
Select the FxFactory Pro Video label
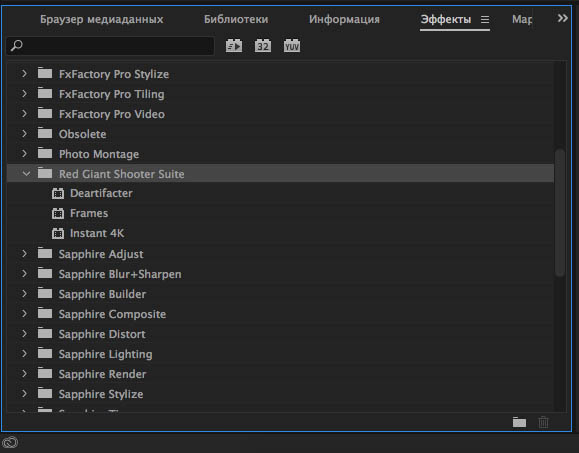point(112,114)
